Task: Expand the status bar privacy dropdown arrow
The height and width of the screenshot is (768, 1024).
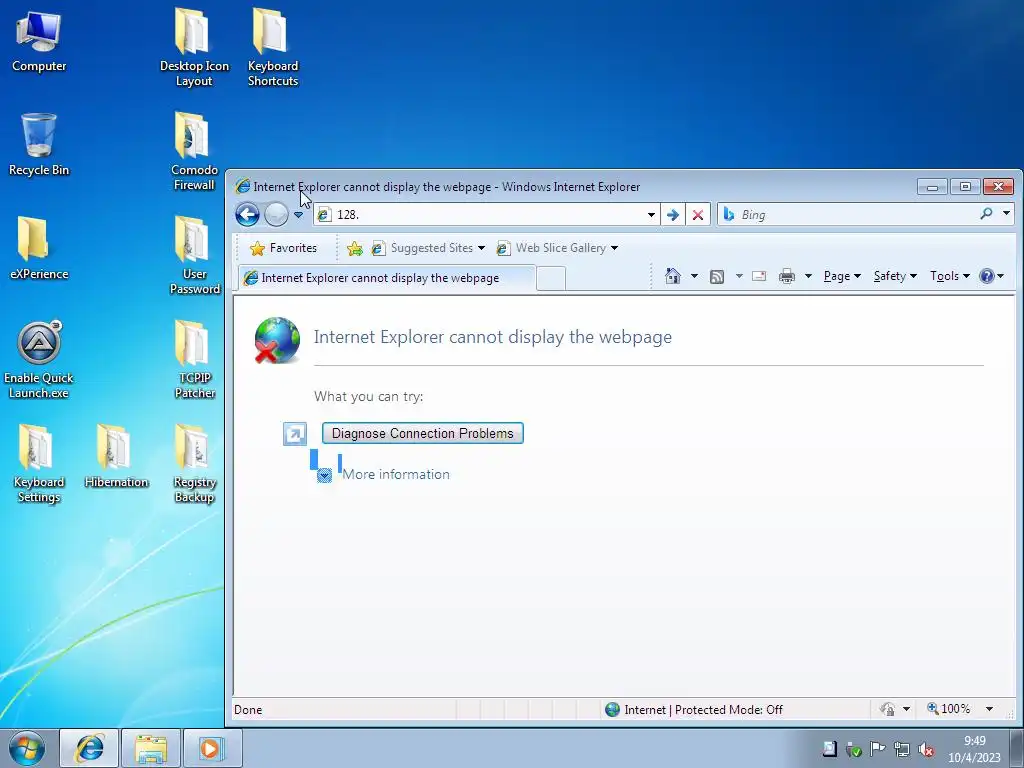Action: (906, 709)
